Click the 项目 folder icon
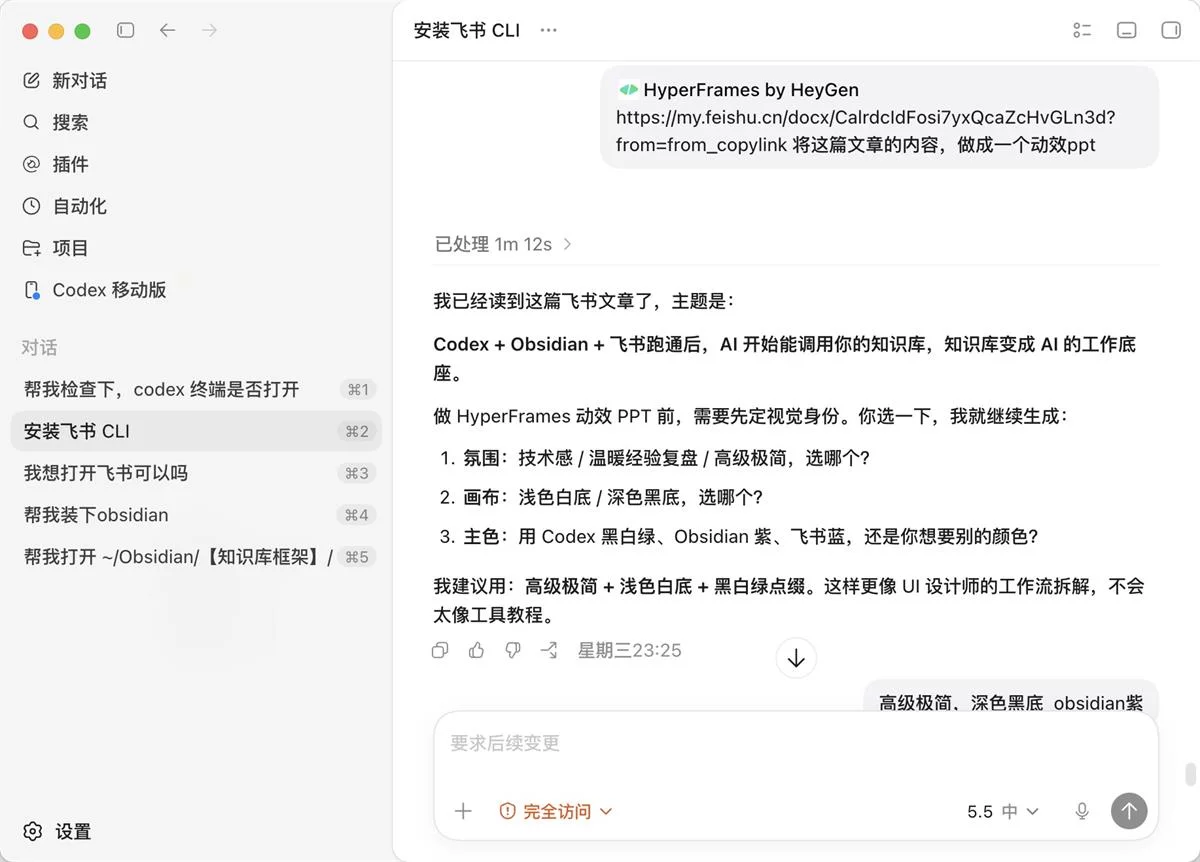 tap(32, 248)
